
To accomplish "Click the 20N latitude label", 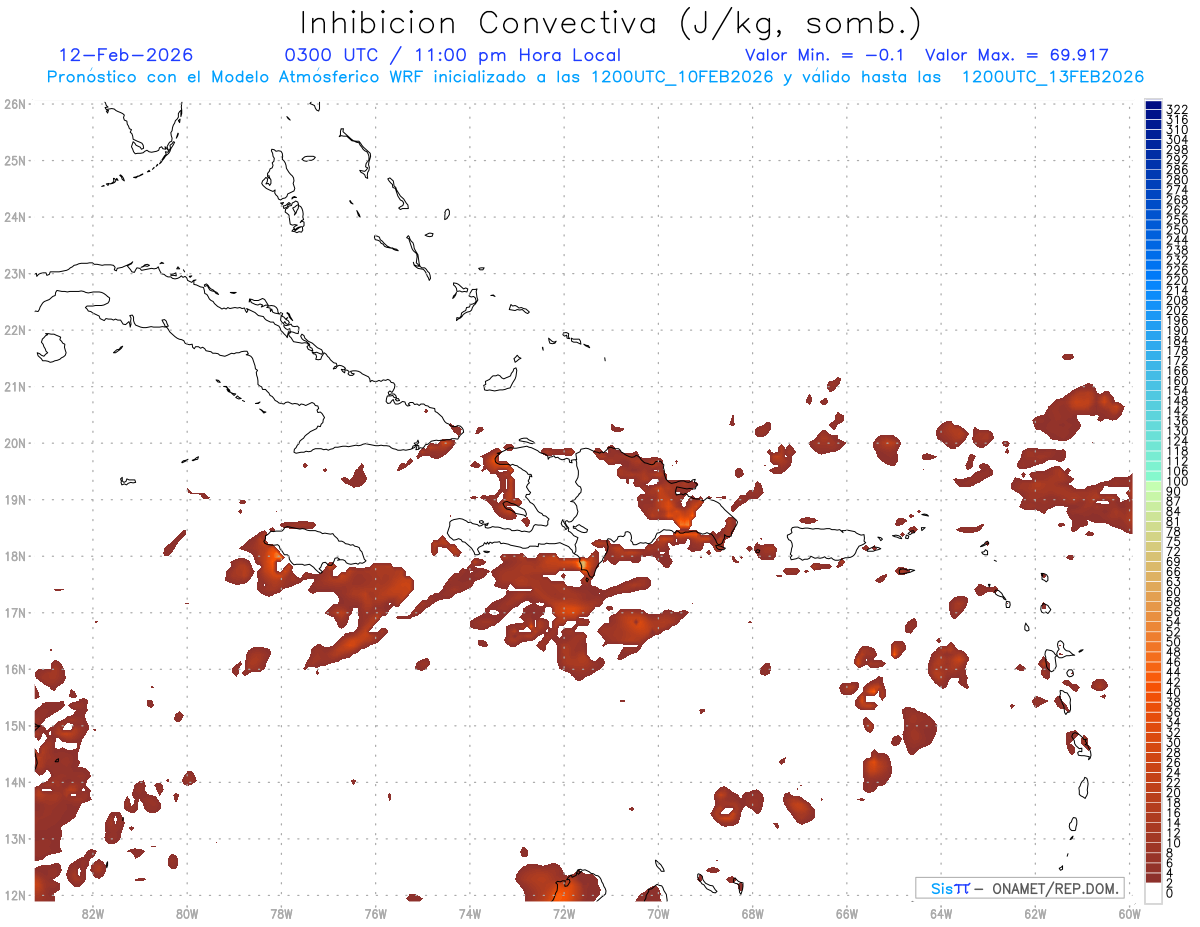I will [15, 443].
